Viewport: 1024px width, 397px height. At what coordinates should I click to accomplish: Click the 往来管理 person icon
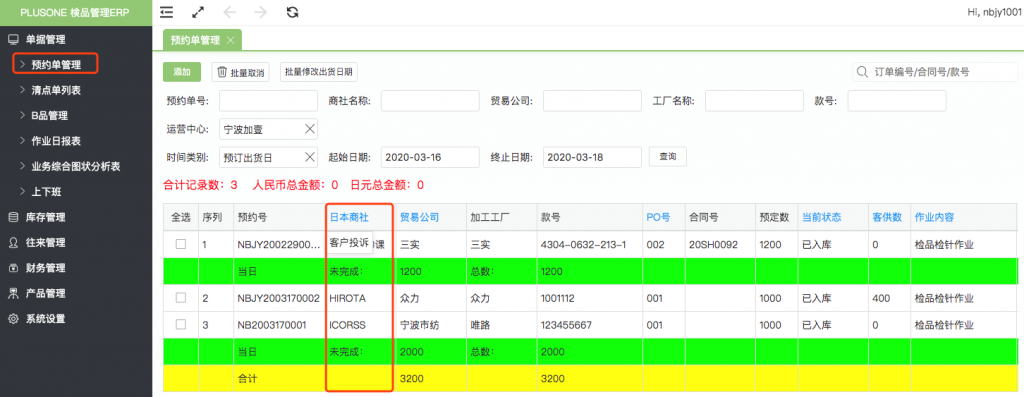(12, 243)
